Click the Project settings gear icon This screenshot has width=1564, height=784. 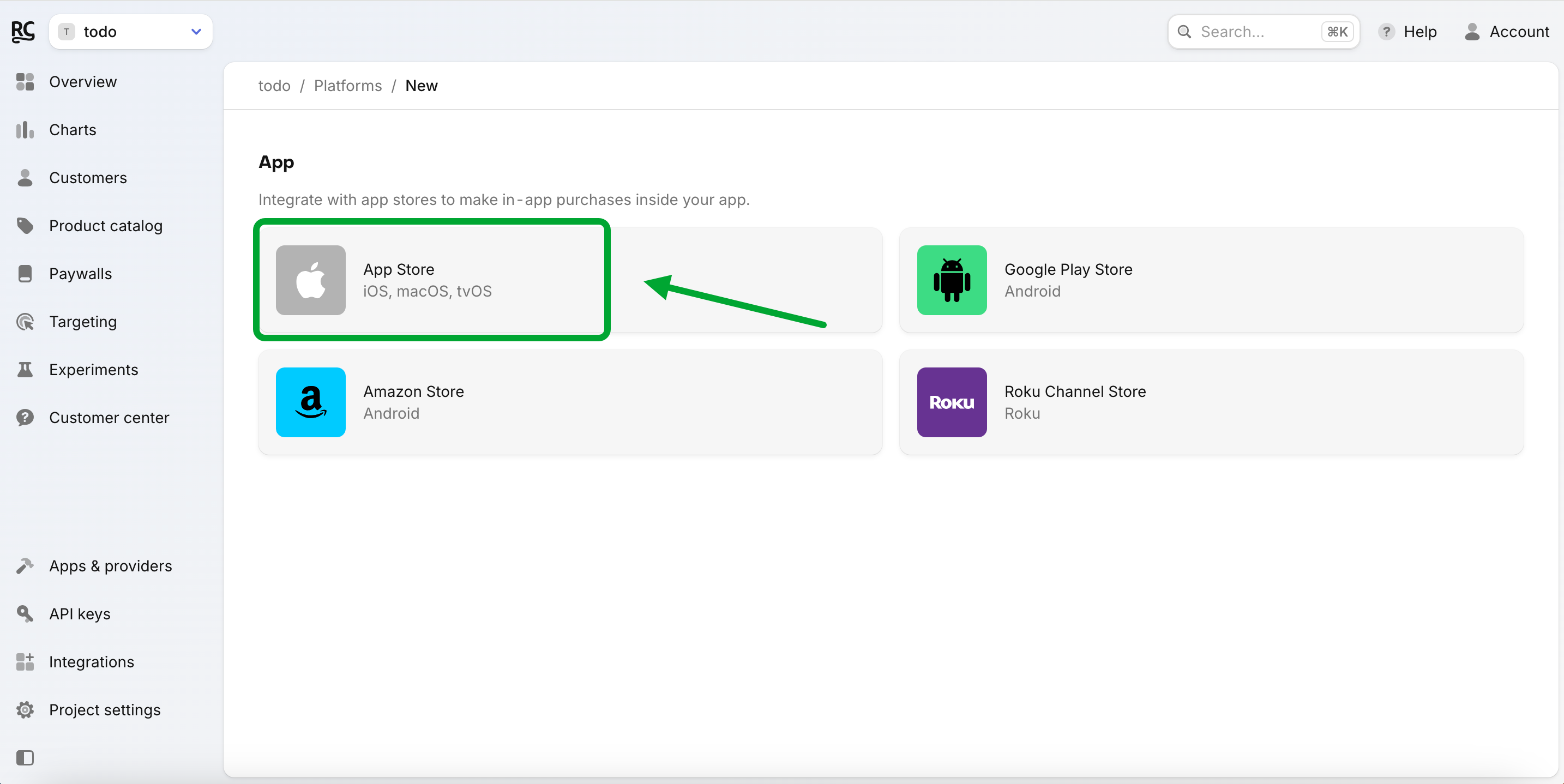pyautogui.click(x=25, y=709)
